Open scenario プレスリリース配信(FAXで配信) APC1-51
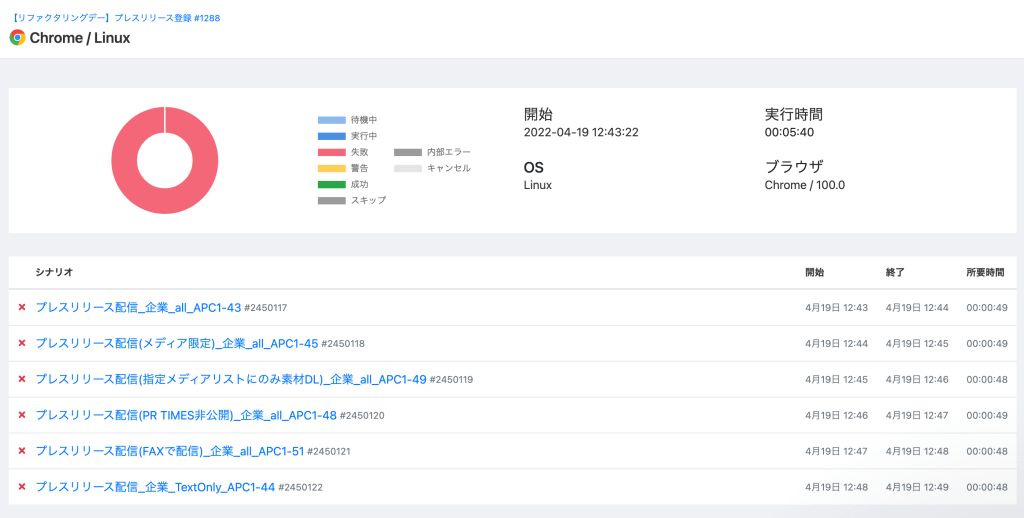The width and height of the screenshot is (1024, 518). click(169, 451)
